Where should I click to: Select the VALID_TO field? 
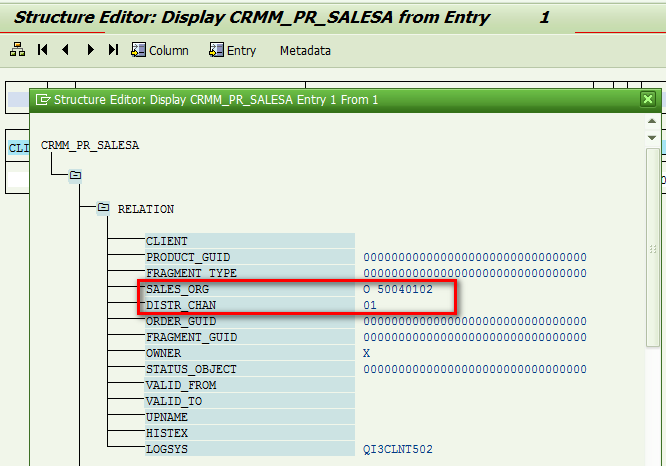click(250, 401)
